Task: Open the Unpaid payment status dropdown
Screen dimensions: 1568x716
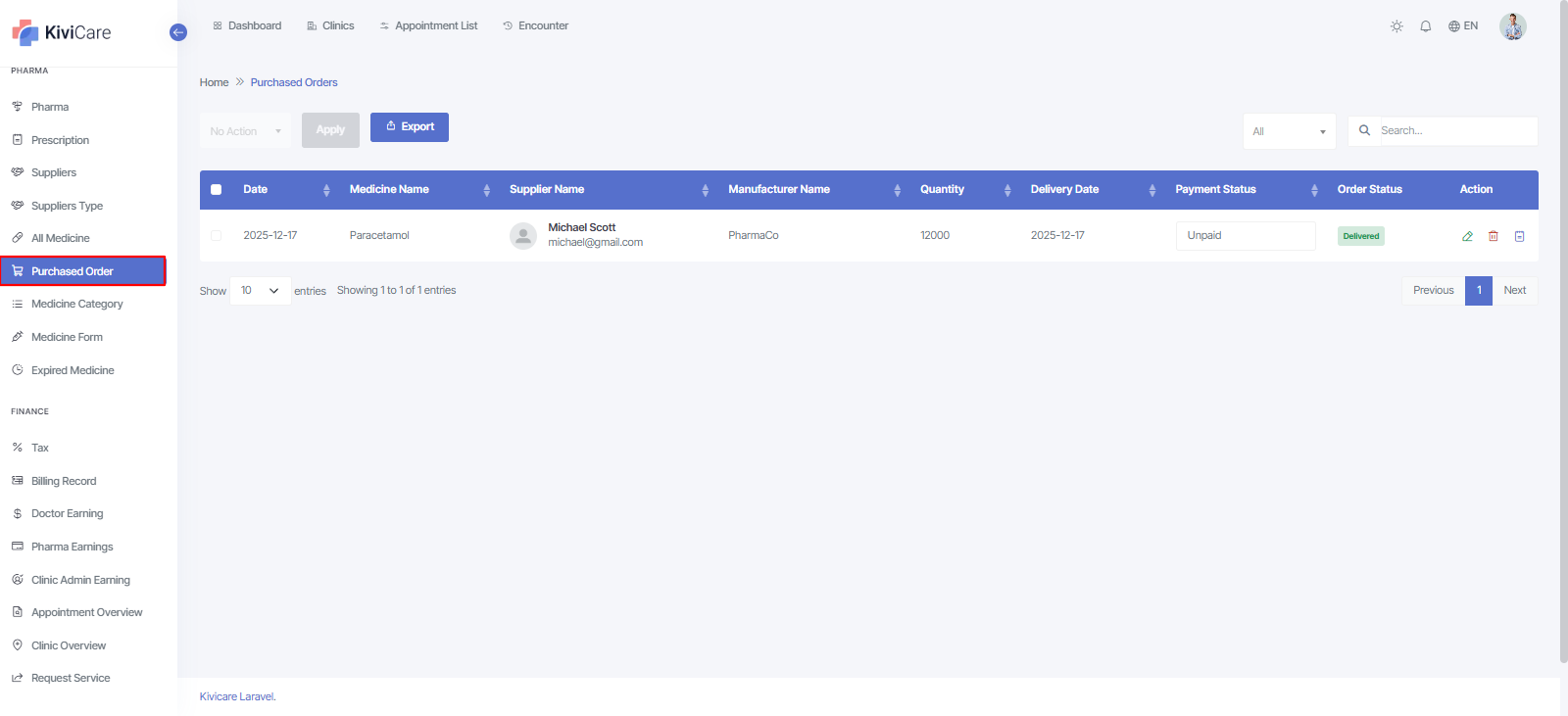Action: click(x=1245, y=236)
